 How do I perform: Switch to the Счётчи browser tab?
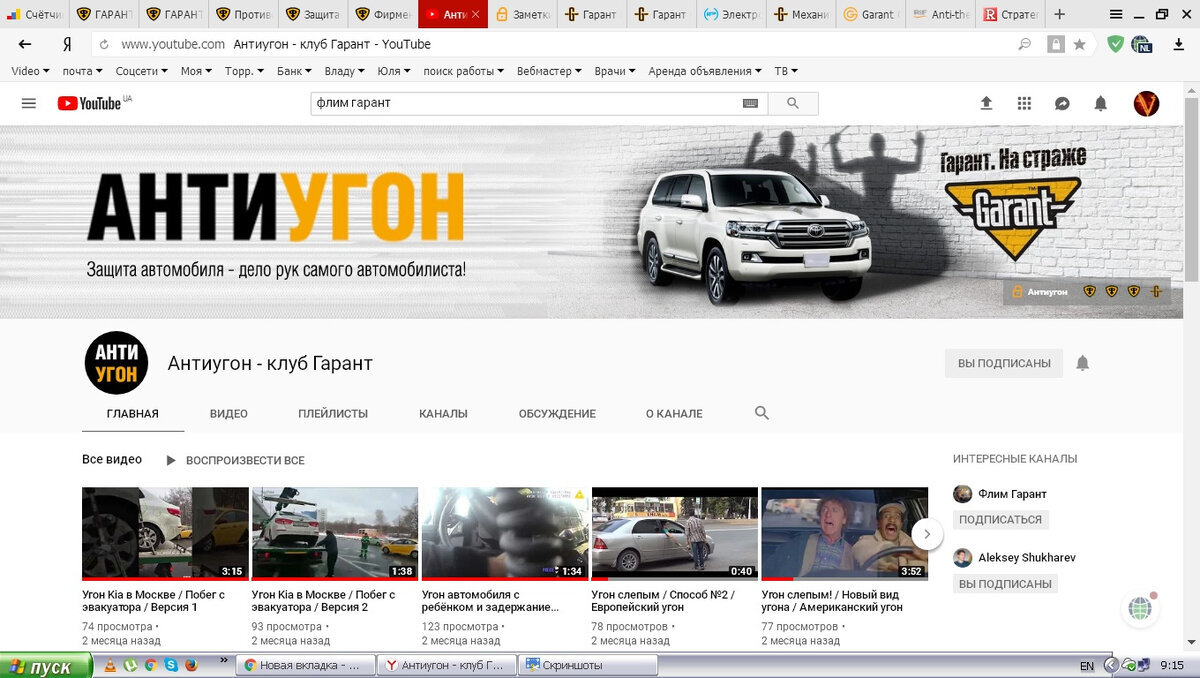tap(34, 14)
